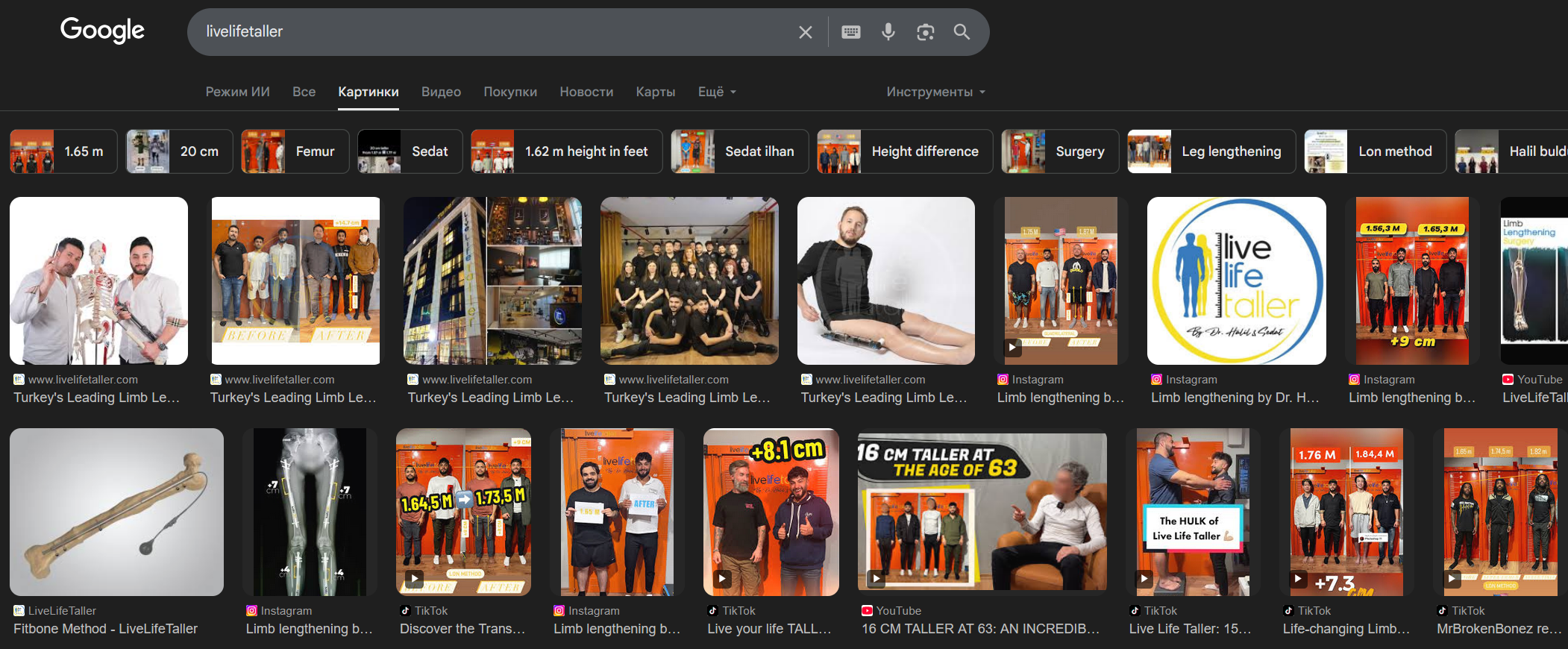Click the Surgery chip thumbnail image
This screenshot has height=649, width=1568.
(1023, 151)
